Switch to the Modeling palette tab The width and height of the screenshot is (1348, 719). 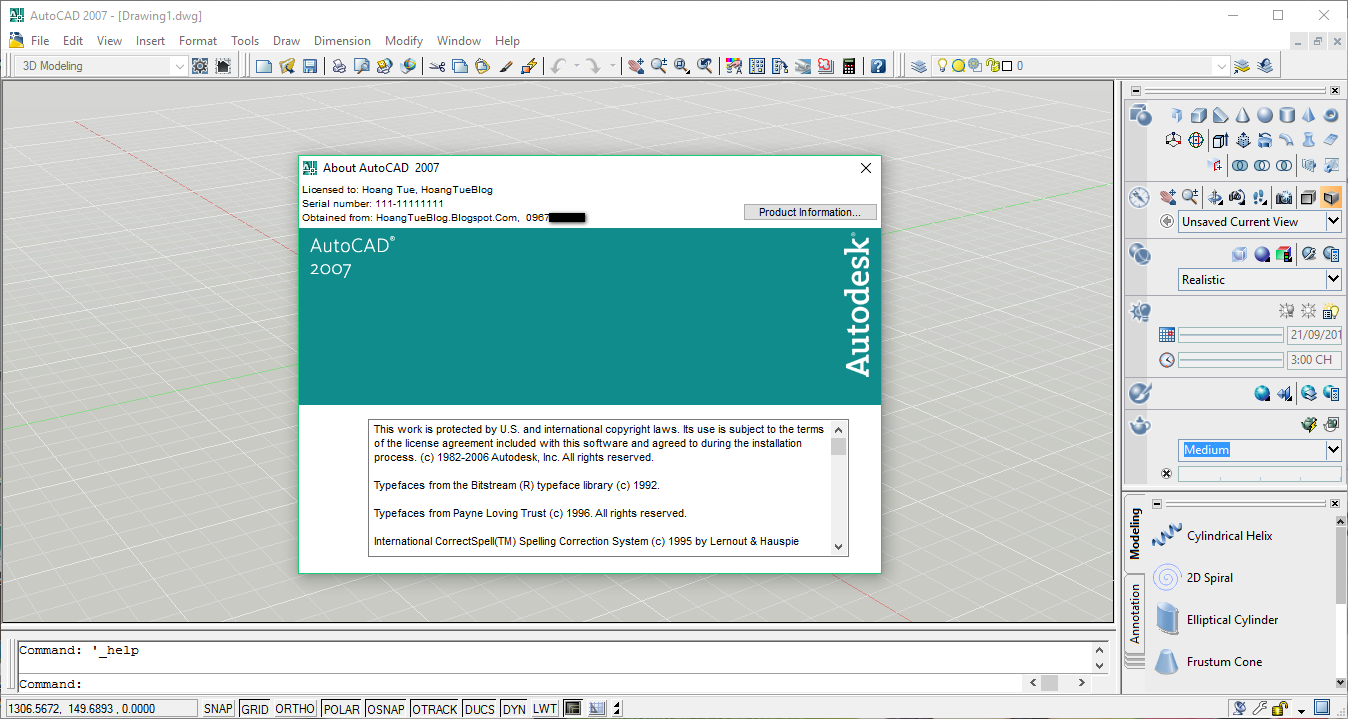point(1134,534)
